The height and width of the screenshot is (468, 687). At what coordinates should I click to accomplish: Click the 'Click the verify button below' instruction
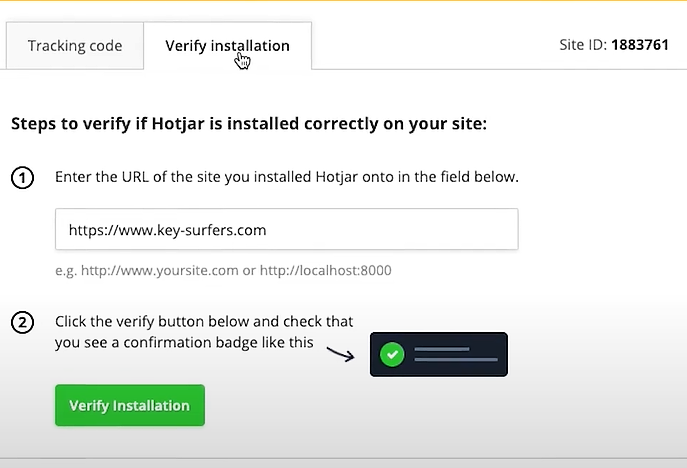tap(204, 322)
